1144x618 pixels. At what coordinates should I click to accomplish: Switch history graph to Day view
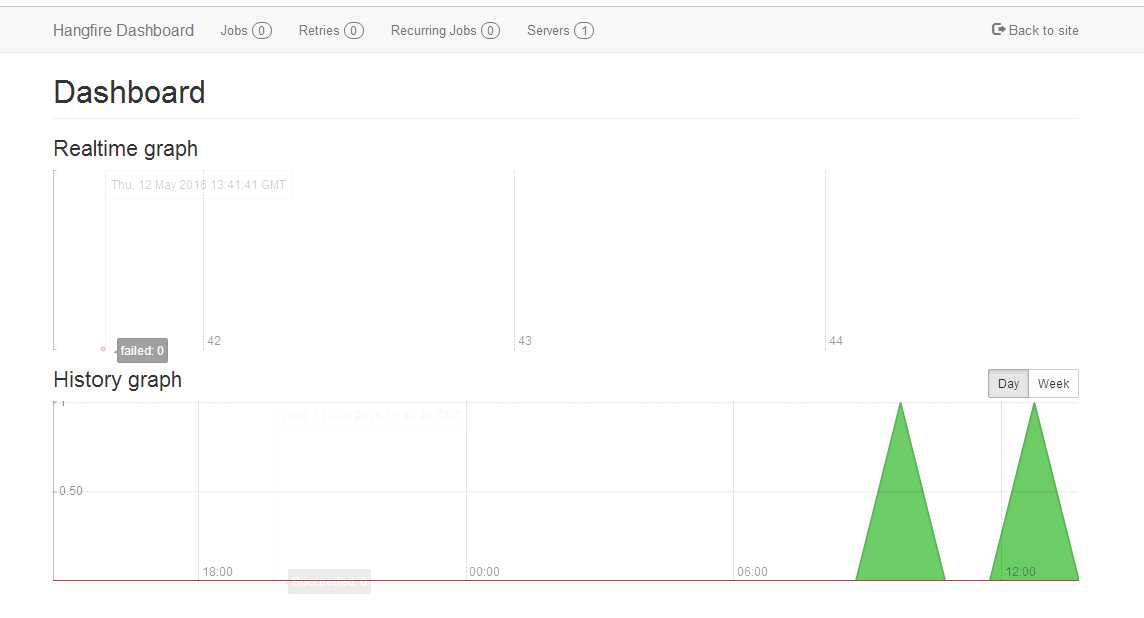[x=1008, y=384]
